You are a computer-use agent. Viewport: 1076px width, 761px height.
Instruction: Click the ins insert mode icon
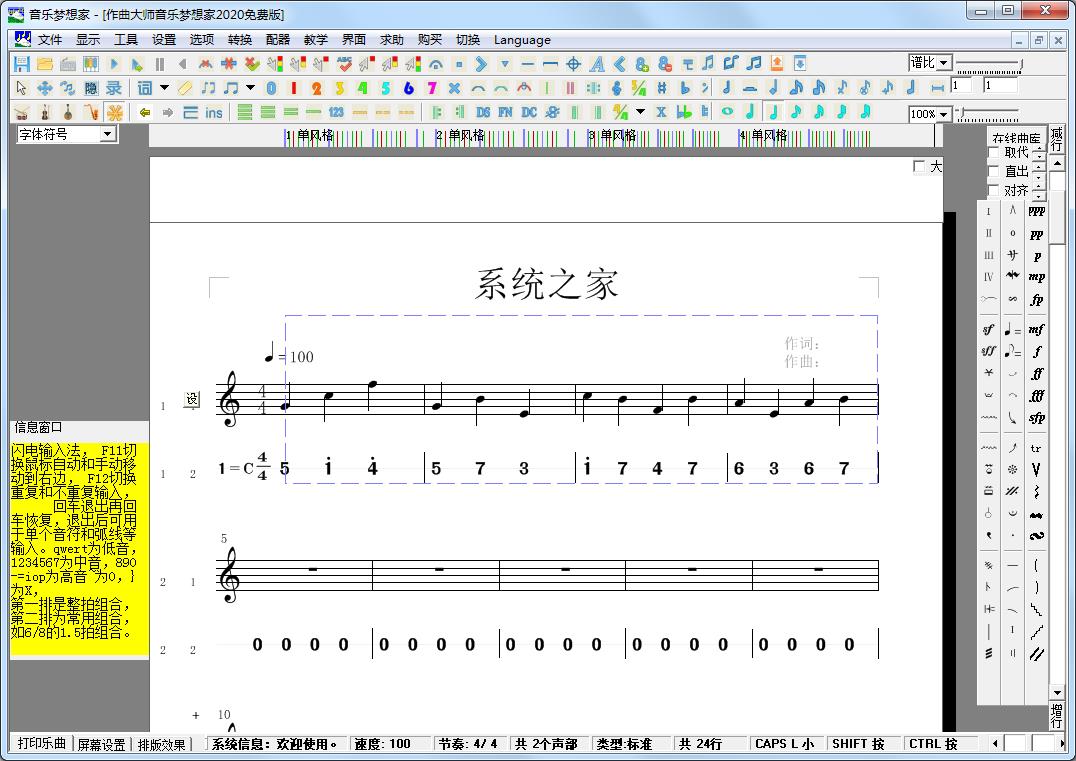pos(213,113)
